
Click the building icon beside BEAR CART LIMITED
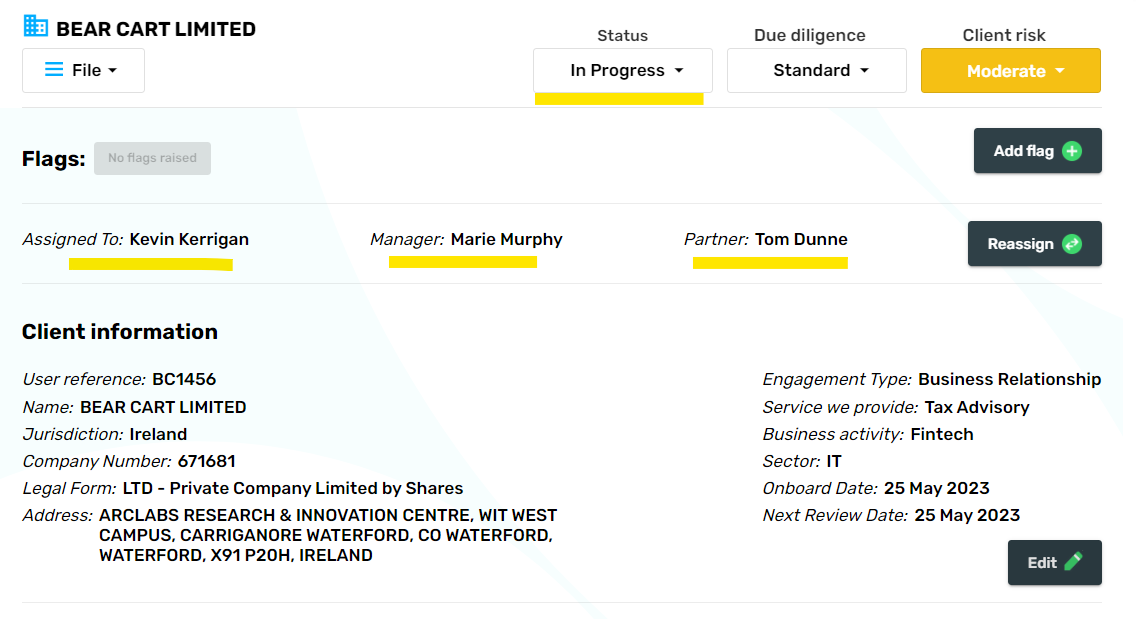point(36,27)
